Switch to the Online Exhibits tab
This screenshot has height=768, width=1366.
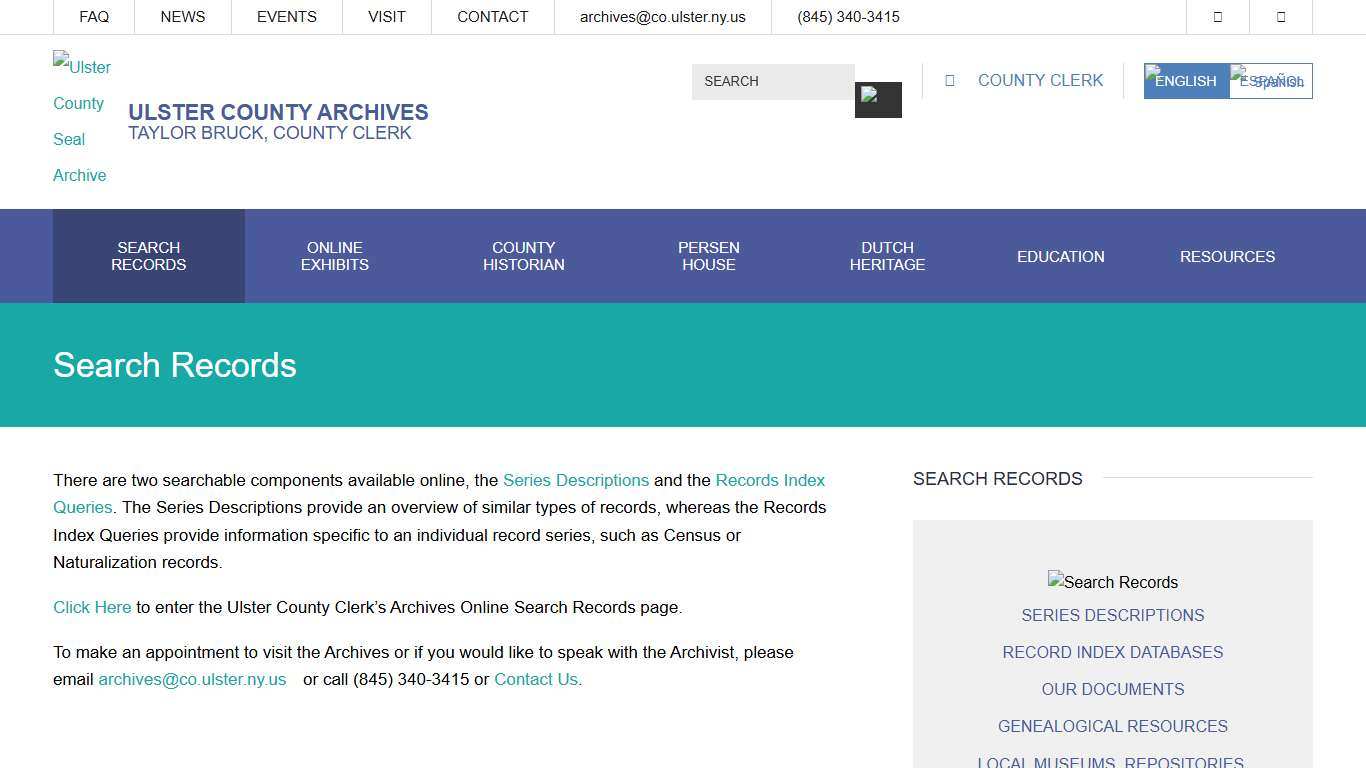[x=335, y=256]
